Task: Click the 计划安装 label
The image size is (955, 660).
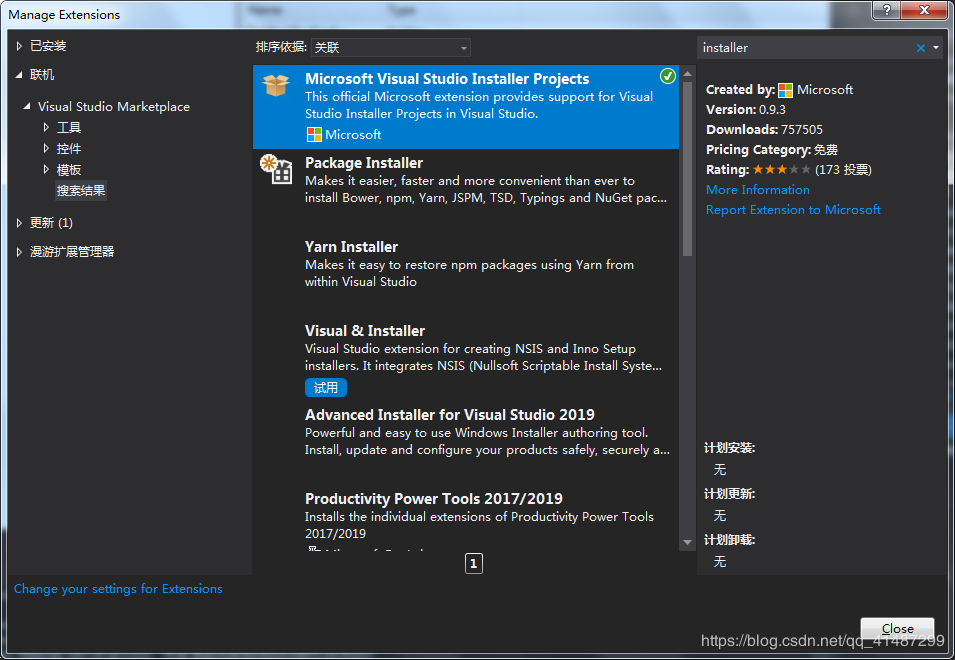Action: [729, 448]
